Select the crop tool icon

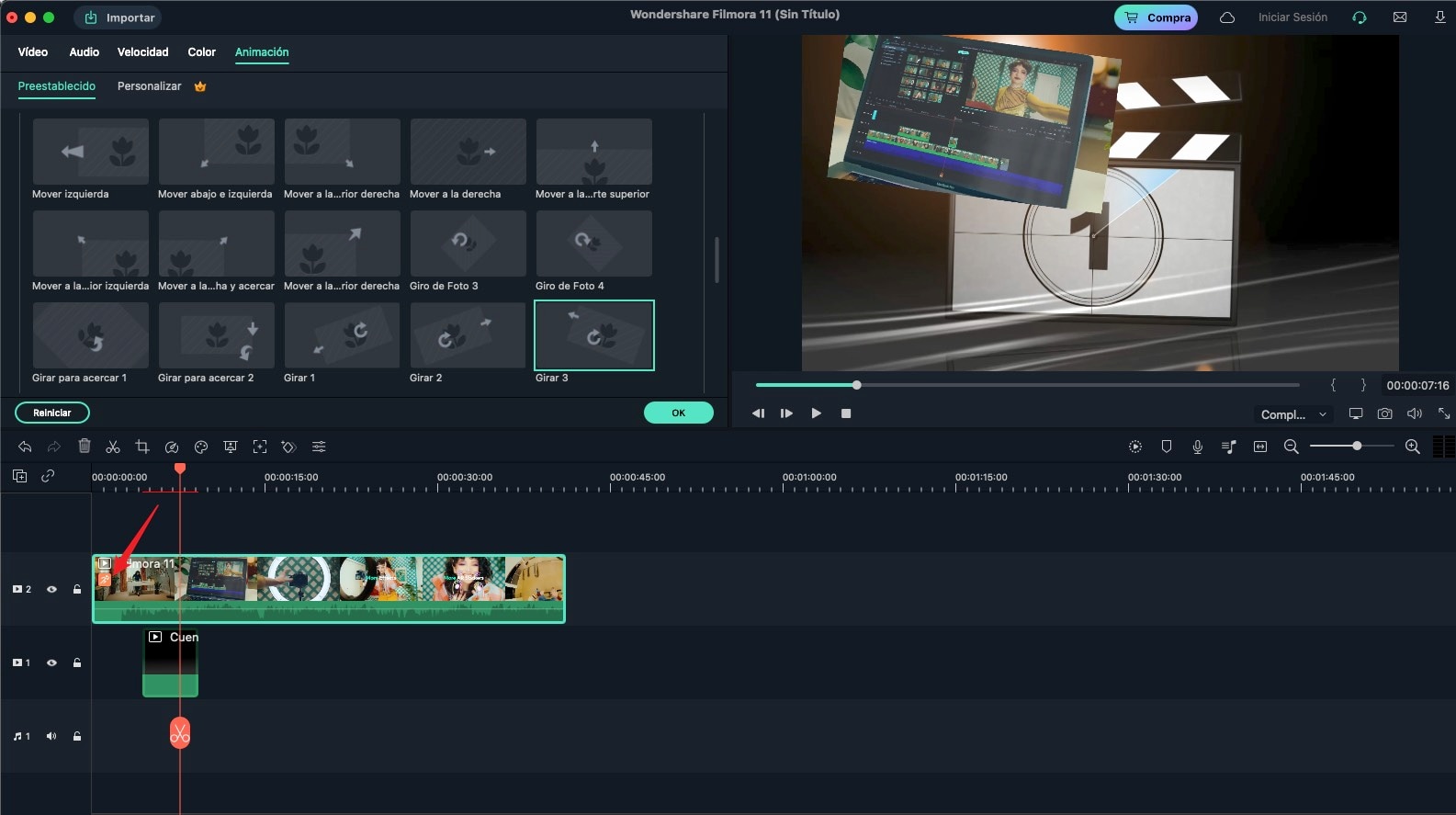[142, 447]
